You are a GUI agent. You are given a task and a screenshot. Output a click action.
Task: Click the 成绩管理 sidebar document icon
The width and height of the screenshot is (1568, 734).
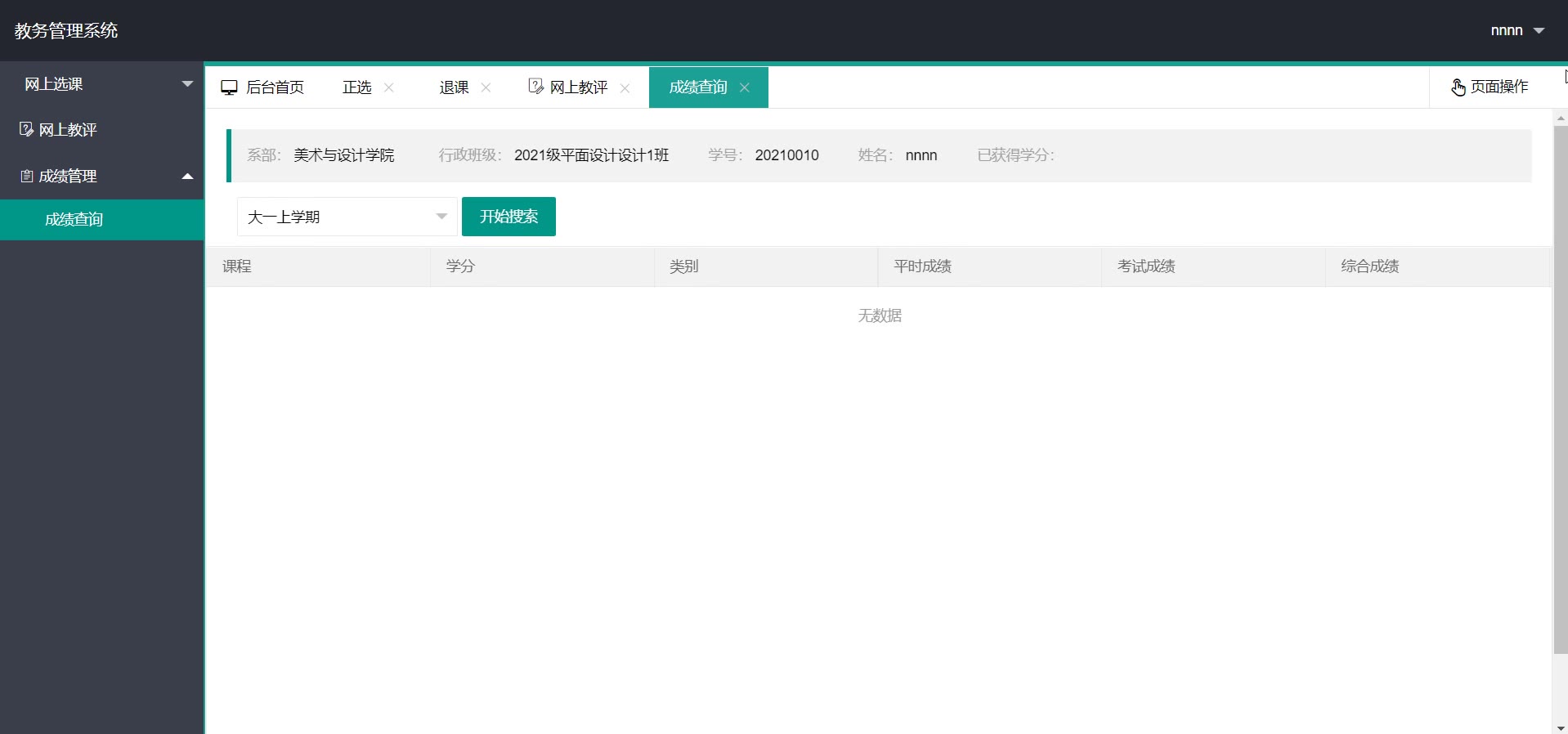(27, 176)
